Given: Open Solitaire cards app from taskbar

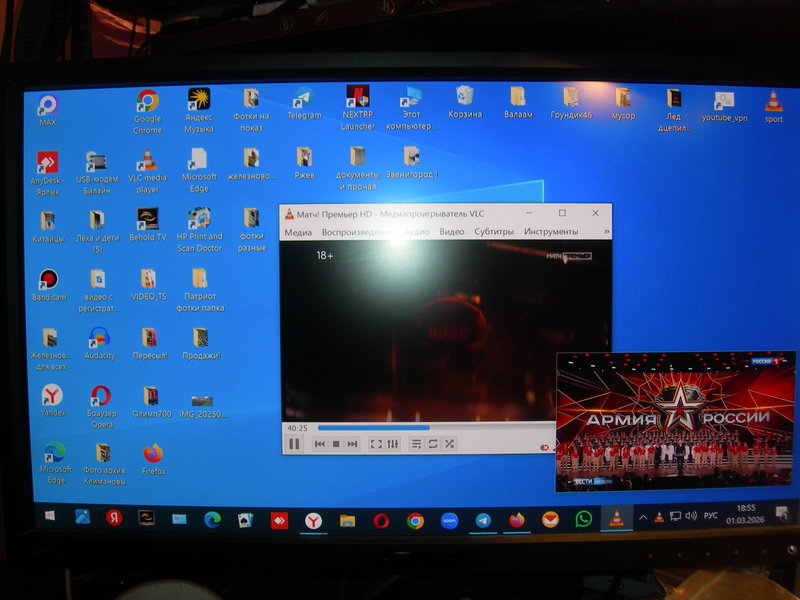Looking at the screenshot, I should click(245, 520).
